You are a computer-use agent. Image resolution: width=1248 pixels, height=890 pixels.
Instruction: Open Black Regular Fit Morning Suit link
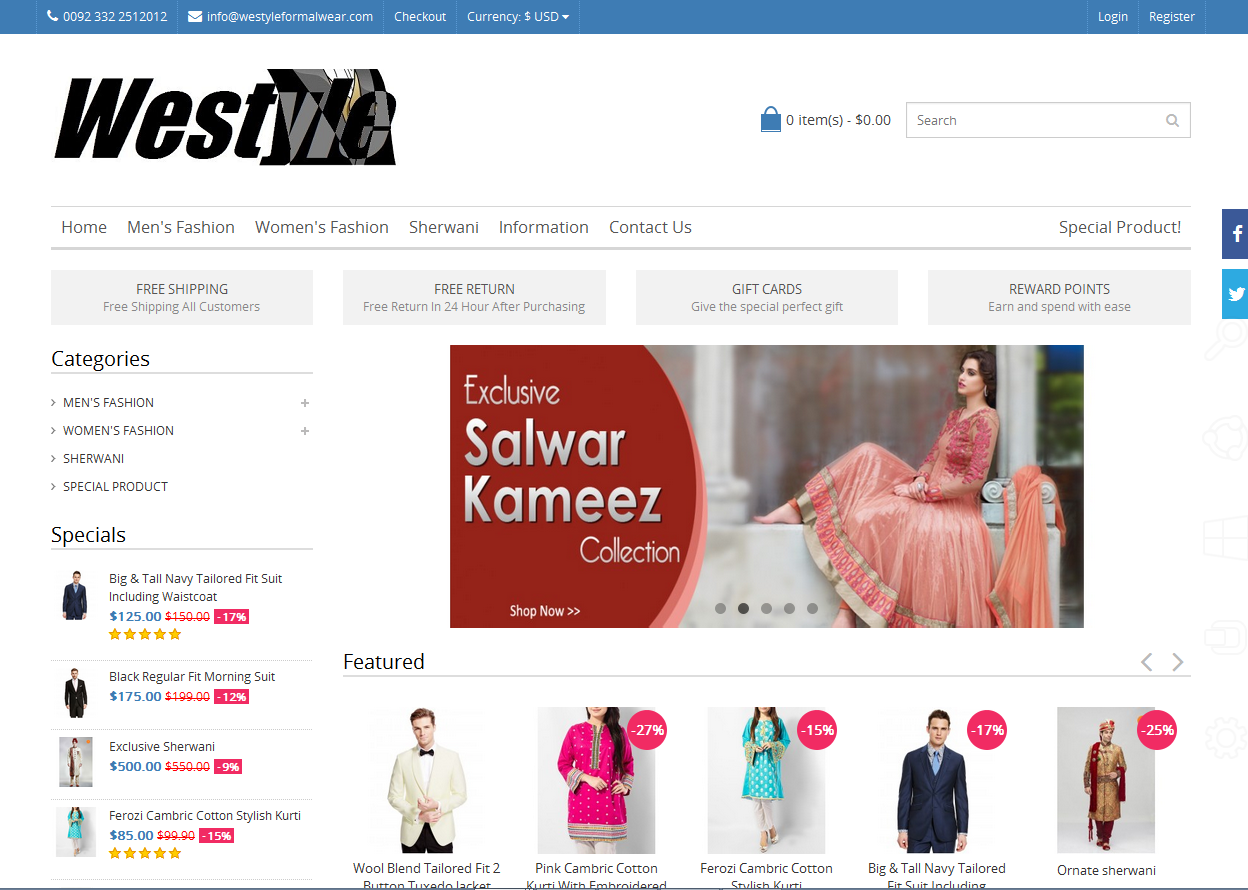click(192, 677)
